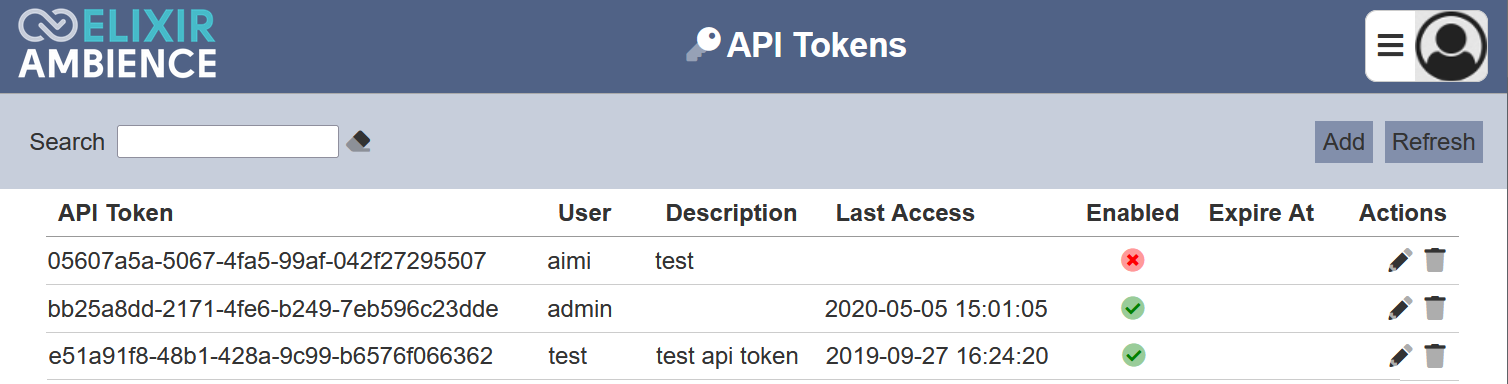Toggle disabled red status for aimi token
Viewport: 1508px width, 384px height.
tap(1133, 261)
